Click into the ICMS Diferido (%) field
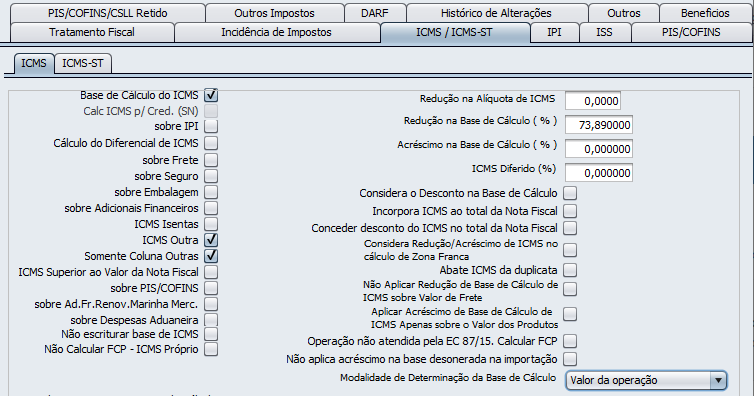The image size is (754, 396). pyautogui.click(x=599, y=173)
